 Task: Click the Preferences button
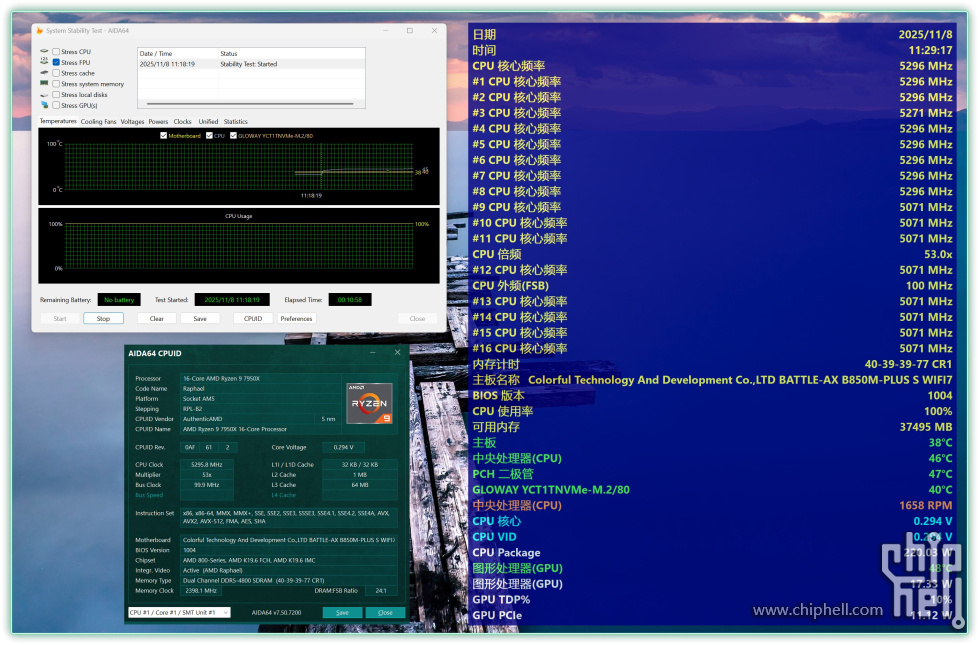click(x=295, y=318)
